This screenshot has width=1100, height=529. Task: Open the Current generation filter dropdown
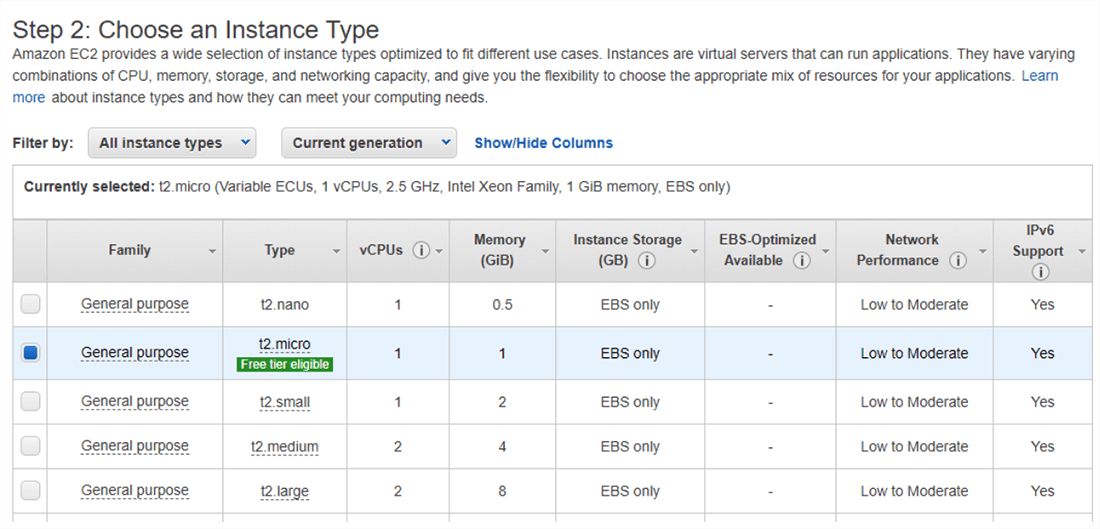pos(369,143)
